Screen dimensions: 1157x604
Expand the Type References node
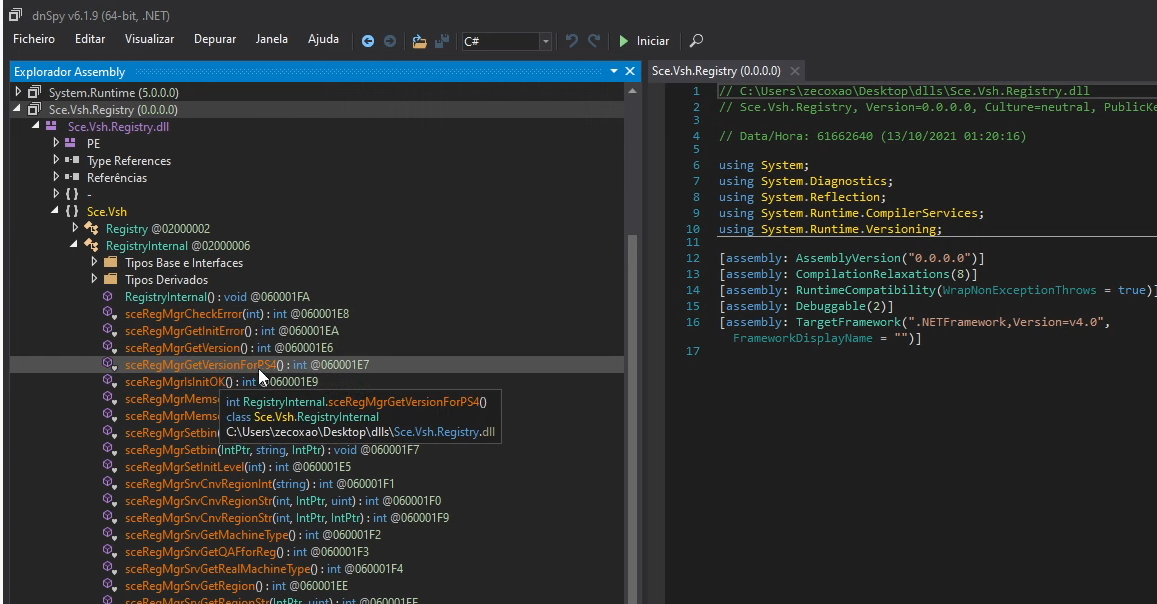pyautogui.click(x=56, y=160)
